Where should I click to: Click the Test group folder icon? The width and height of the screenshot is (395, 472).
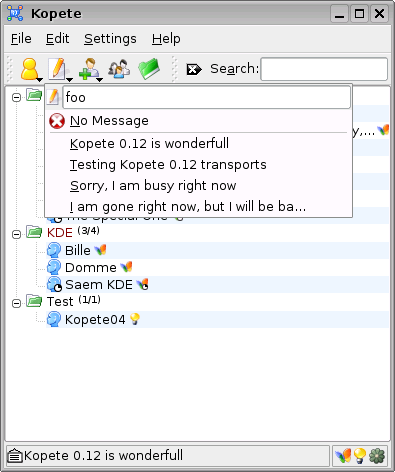(34, 301)
